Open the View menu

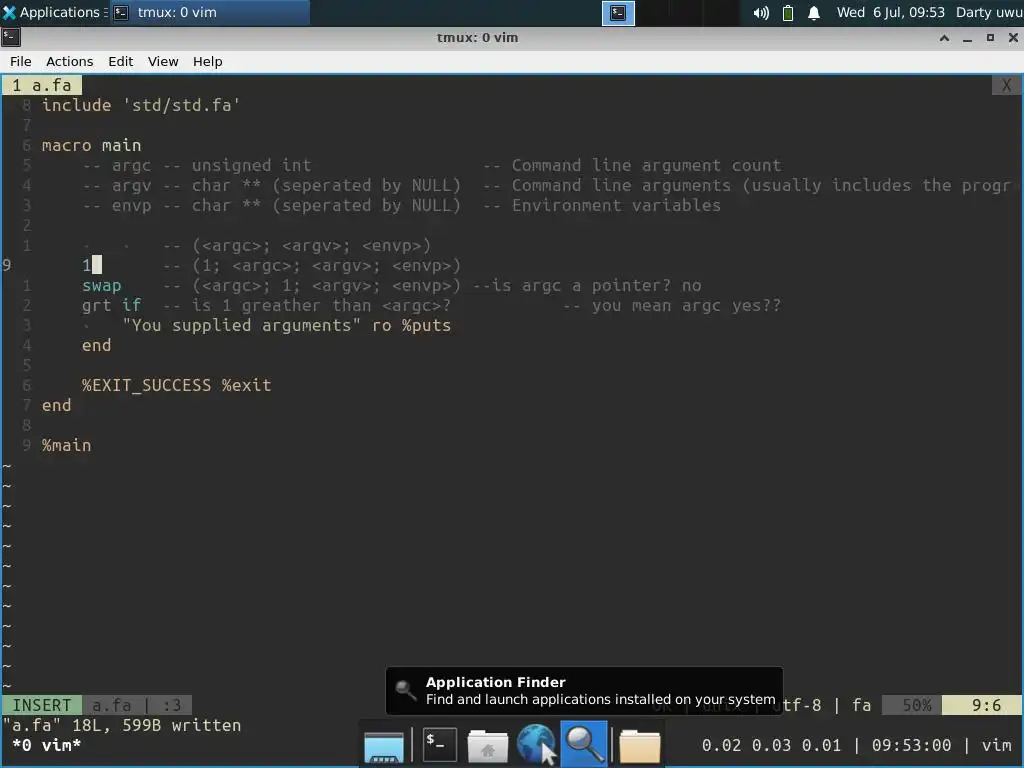click(163, 61)
